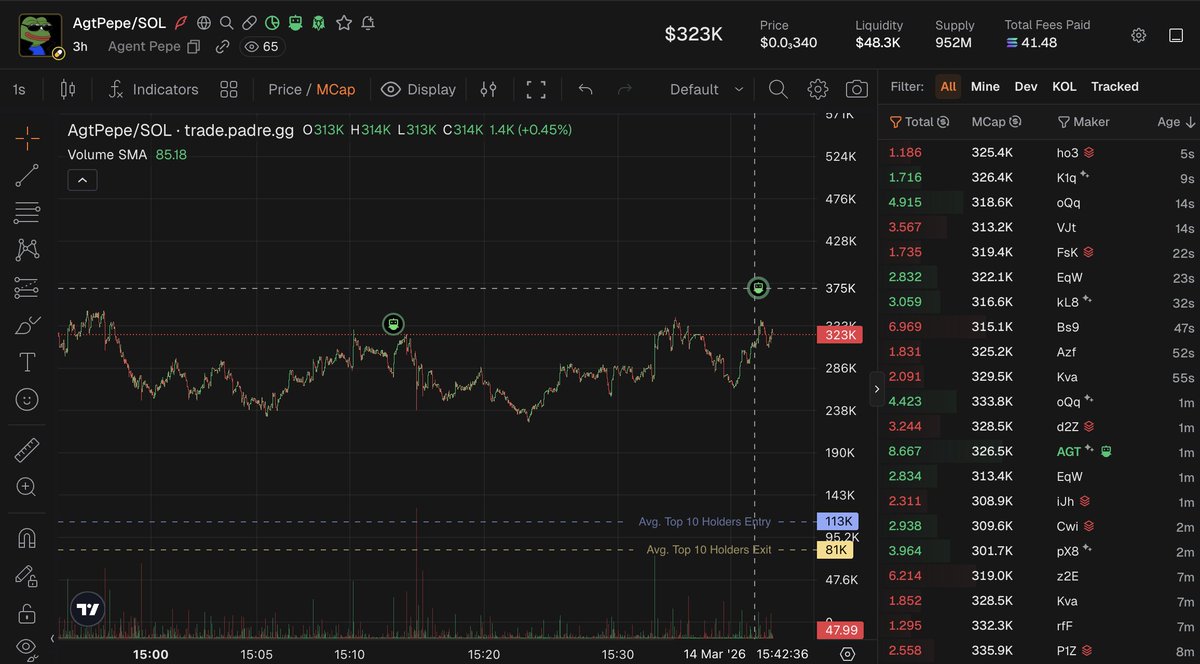This screenshot has height=664, width=1200.
Task: Open the Default layout dropdown
Action: (x=705, y=89)
